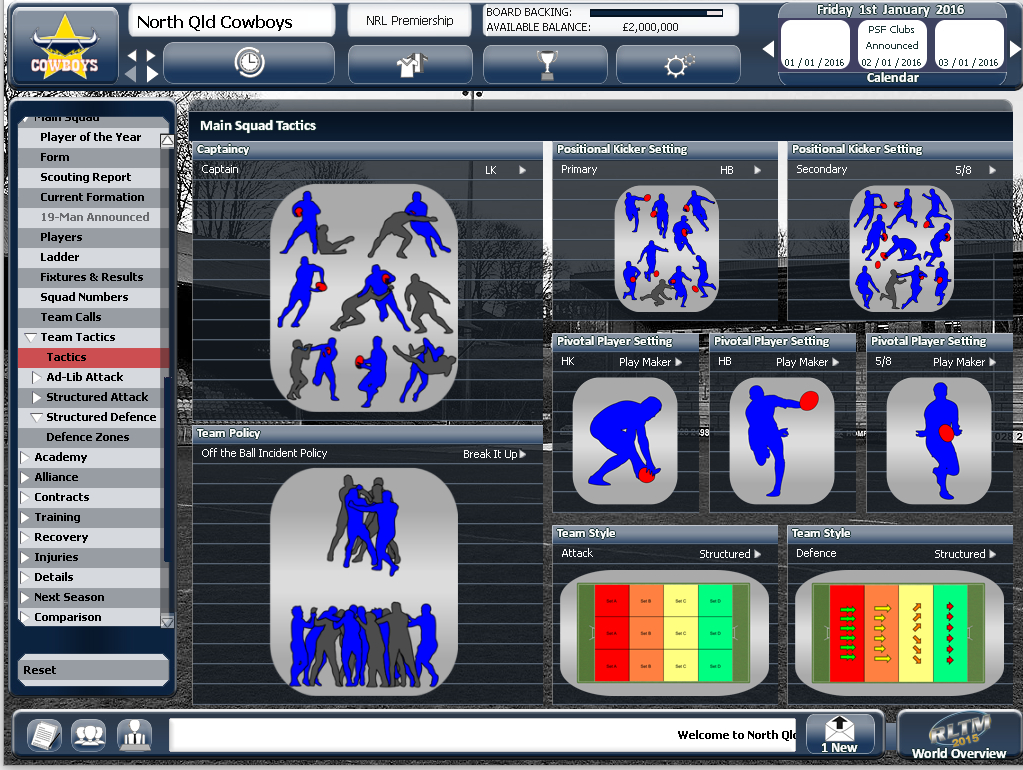The height and width of the screenshot is (770, 1023).
Task: Select Players from the sidebar menu
Action: point(92,237)
